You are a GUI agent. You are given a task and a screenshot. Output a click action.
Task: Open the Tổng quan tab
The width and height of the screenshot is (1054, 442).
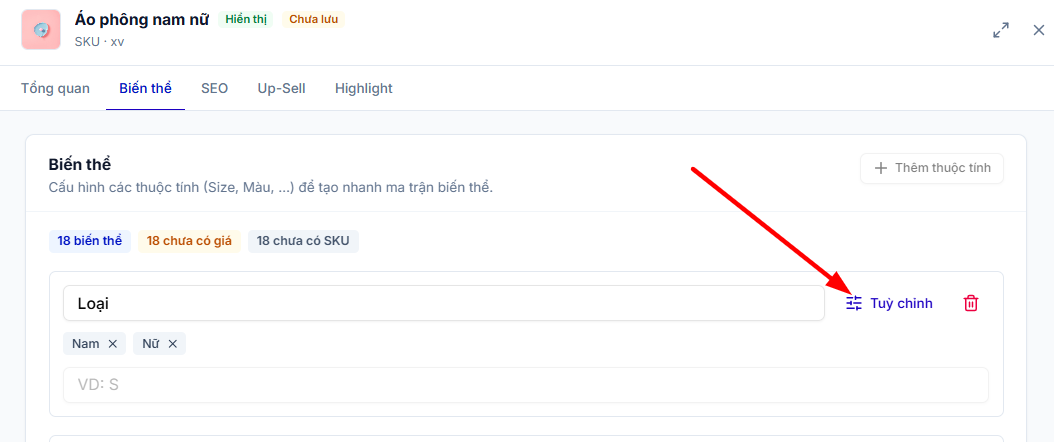pyautogui.click(x=55, y=89)
